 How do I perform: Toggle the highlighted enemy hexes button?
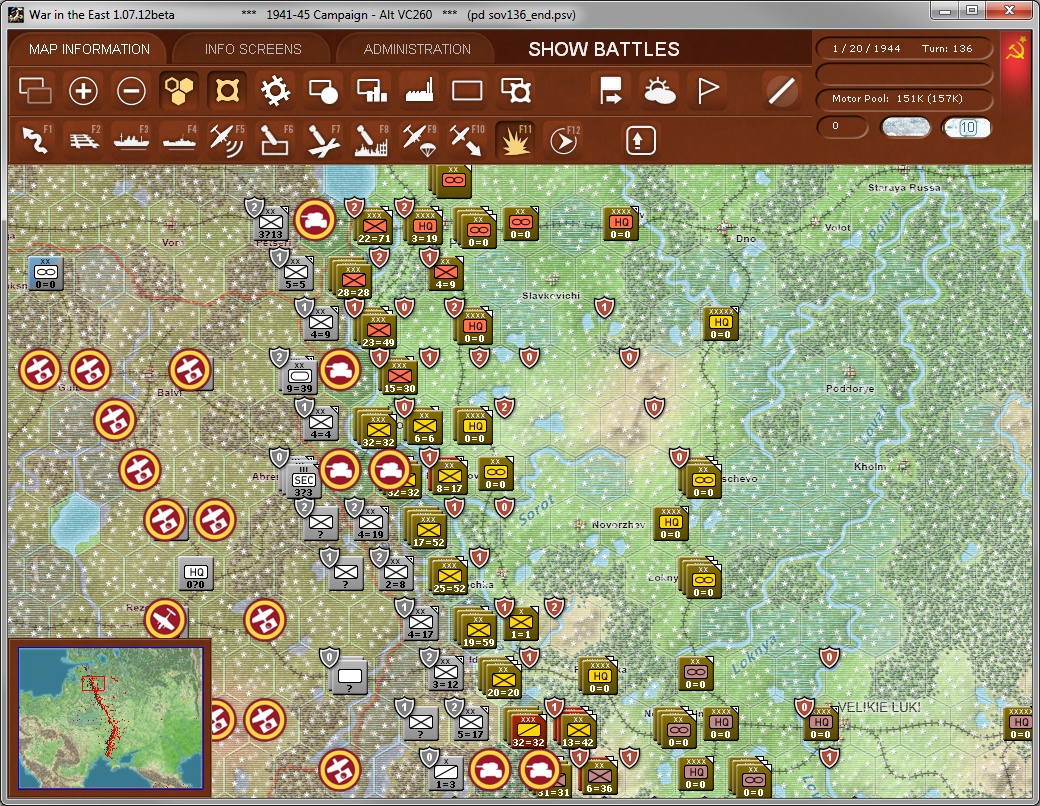tap(227, 91)
